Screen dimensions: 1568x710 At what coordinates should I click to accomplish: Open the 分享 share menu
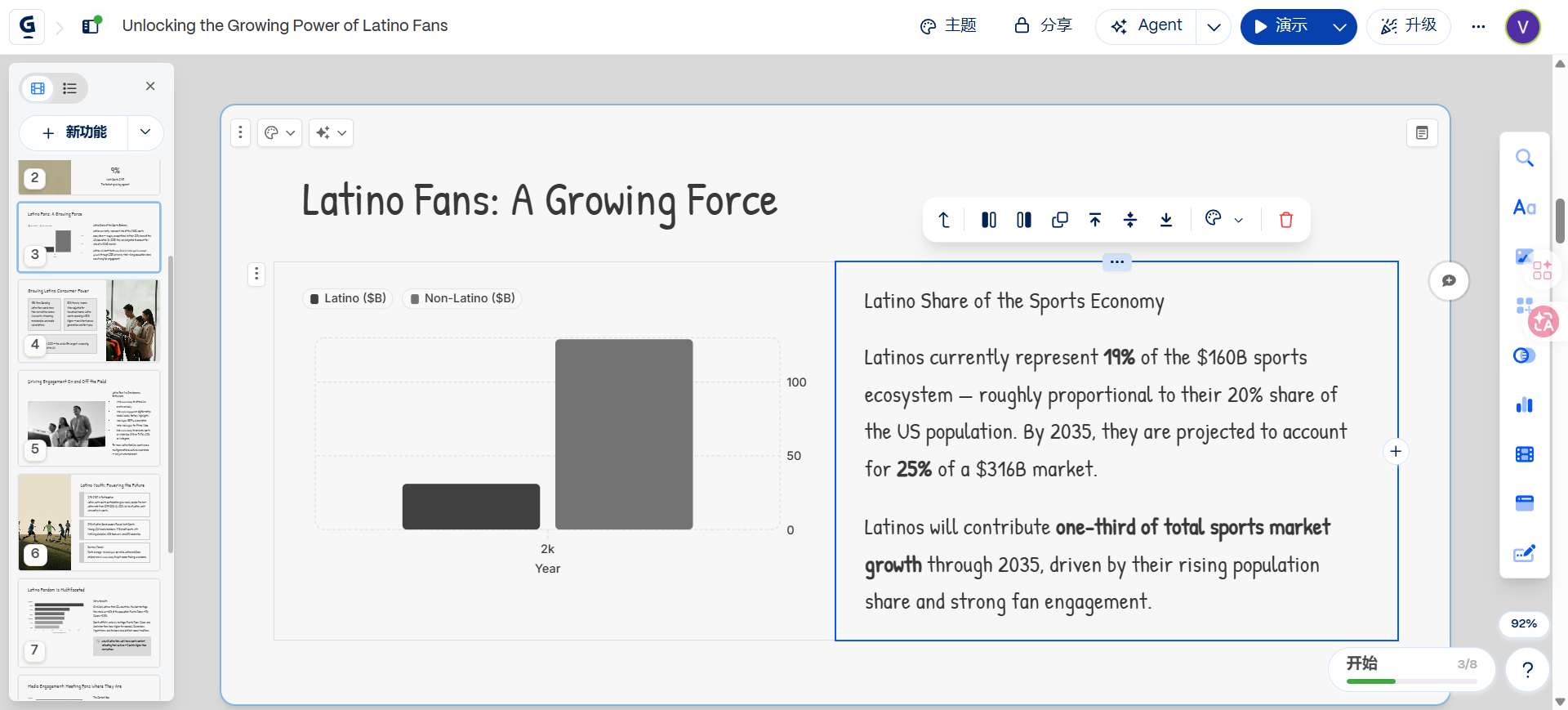tap(1043, 26)
